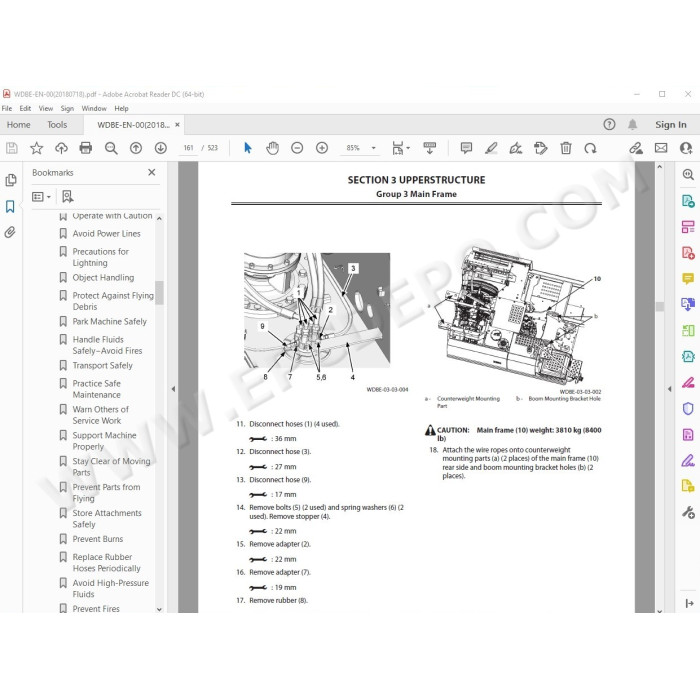
Task: Open the notifications bell
Action: point(633,125)
